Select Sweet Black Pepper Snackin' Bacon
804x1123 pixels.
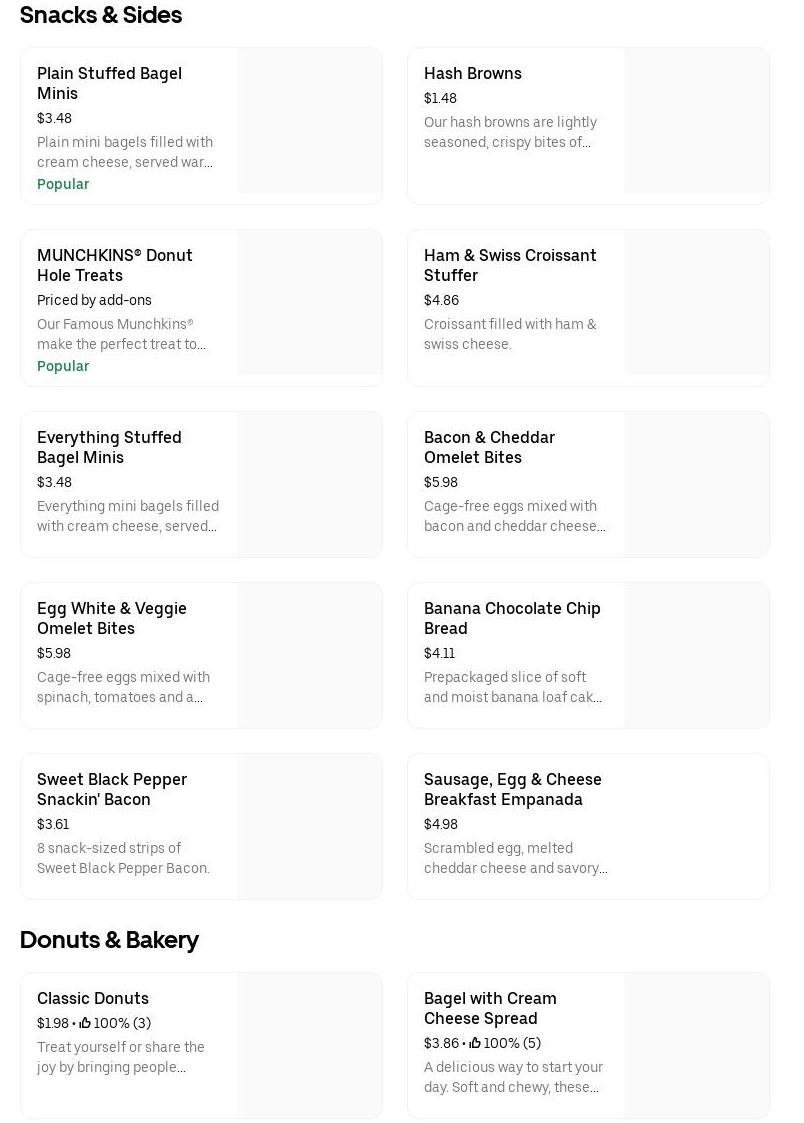111,789
